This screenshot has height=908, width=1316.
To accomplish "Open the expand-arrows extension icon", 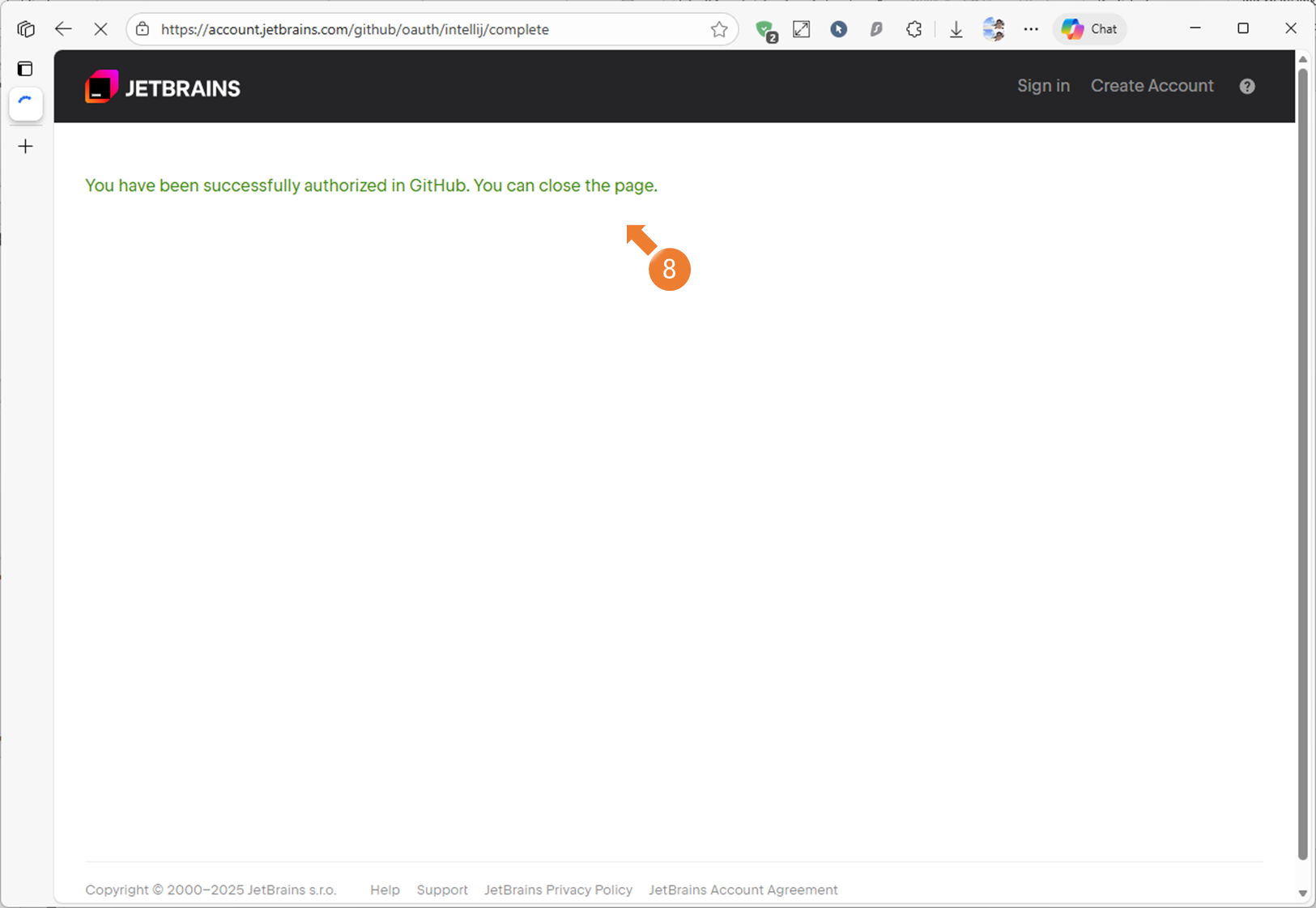I will 802,29.
